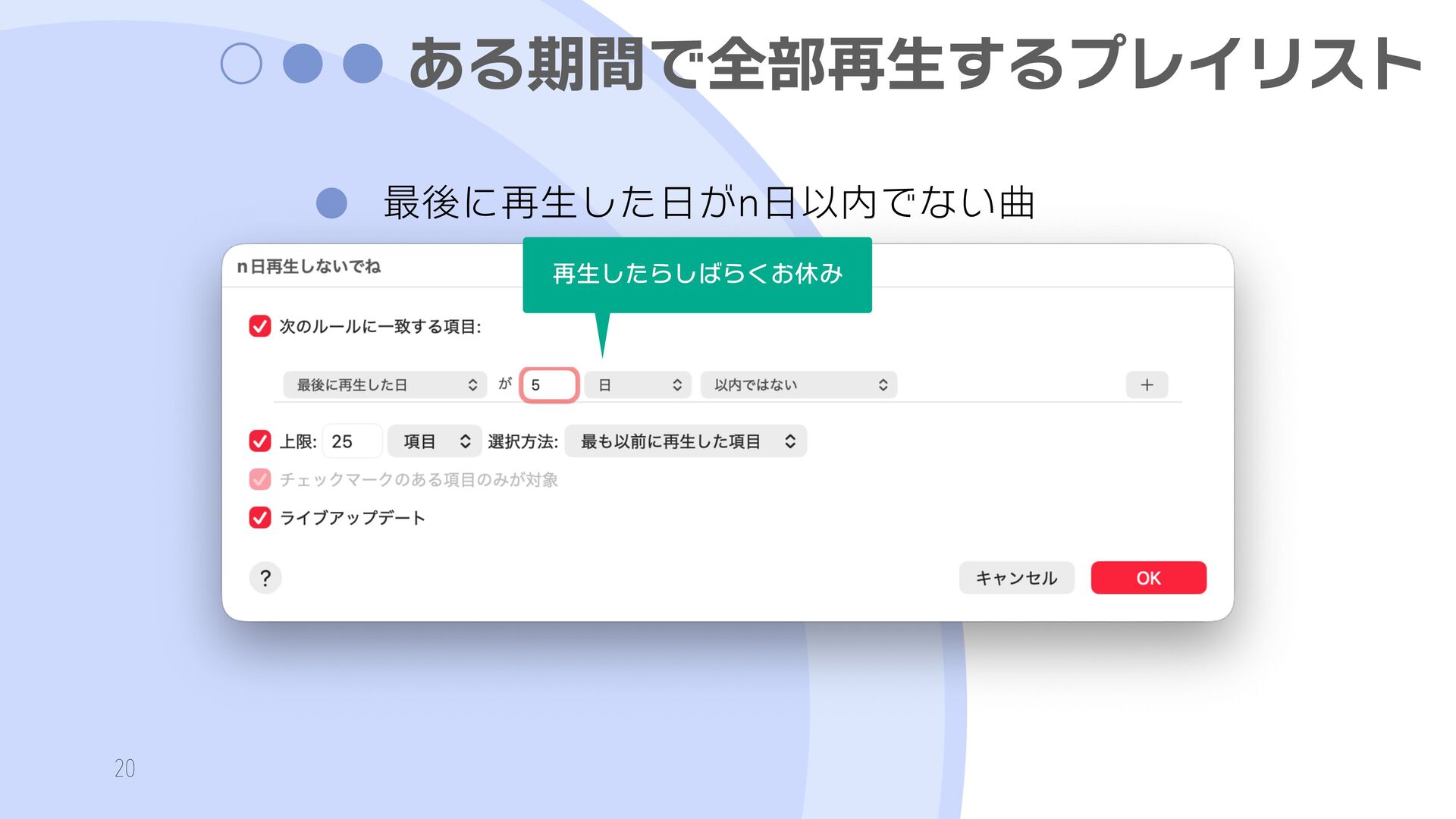1456x819 pixels.
Task: Click the hollow circle in slide title
Action: click(x=241, y=63)
